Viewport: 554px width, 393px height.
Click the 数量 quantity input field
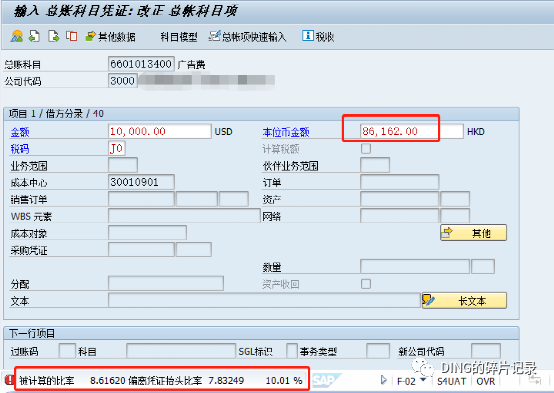pos(415,266)
